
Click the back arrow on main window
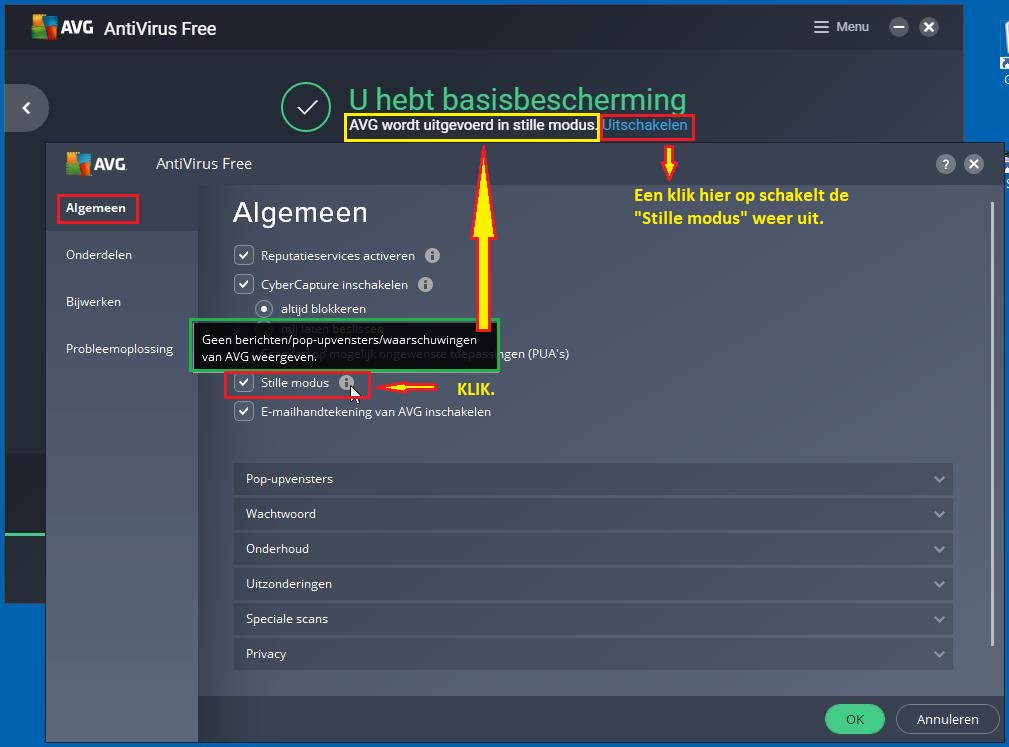point(26,108)
